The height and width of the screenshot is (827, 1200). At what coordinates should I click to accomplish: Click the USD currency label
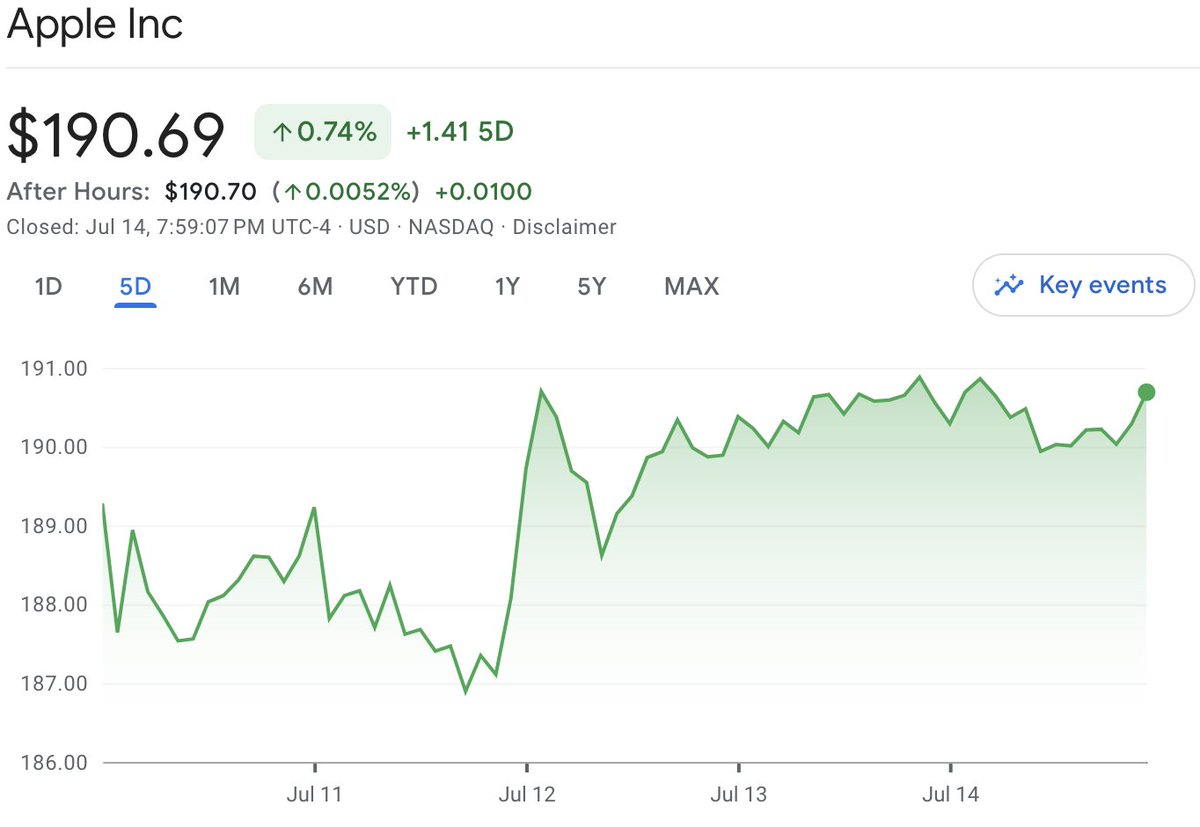coord(370,227)
